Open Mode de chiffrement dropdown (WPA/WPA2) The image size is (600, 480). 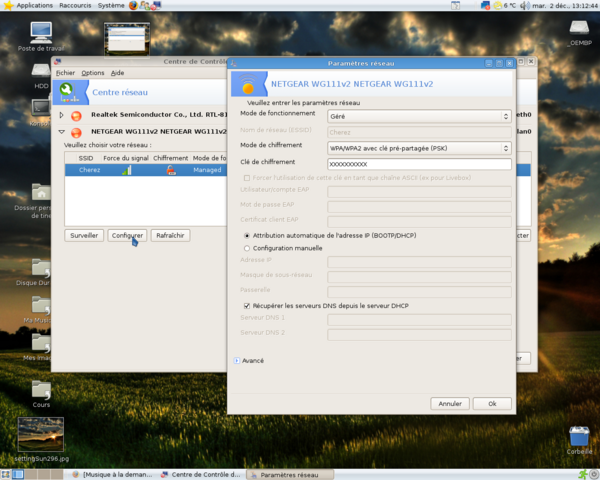419,148
